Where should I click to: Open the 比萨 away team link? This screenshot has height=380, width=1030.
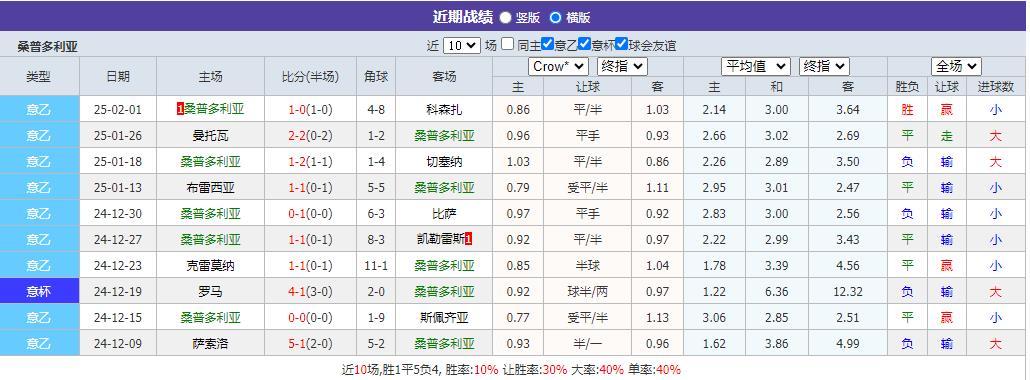point(444,214)
